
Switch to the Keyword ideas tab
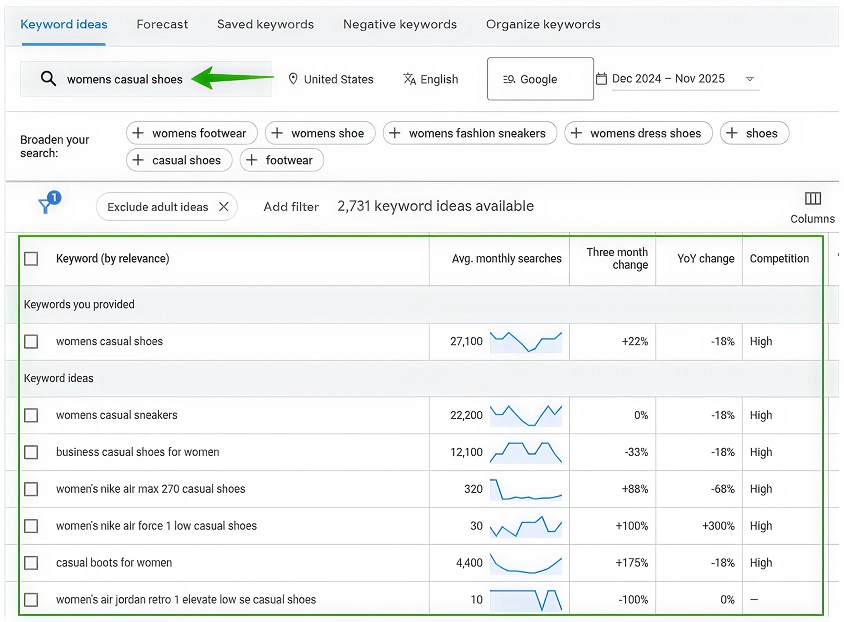[x=64, y=24]
